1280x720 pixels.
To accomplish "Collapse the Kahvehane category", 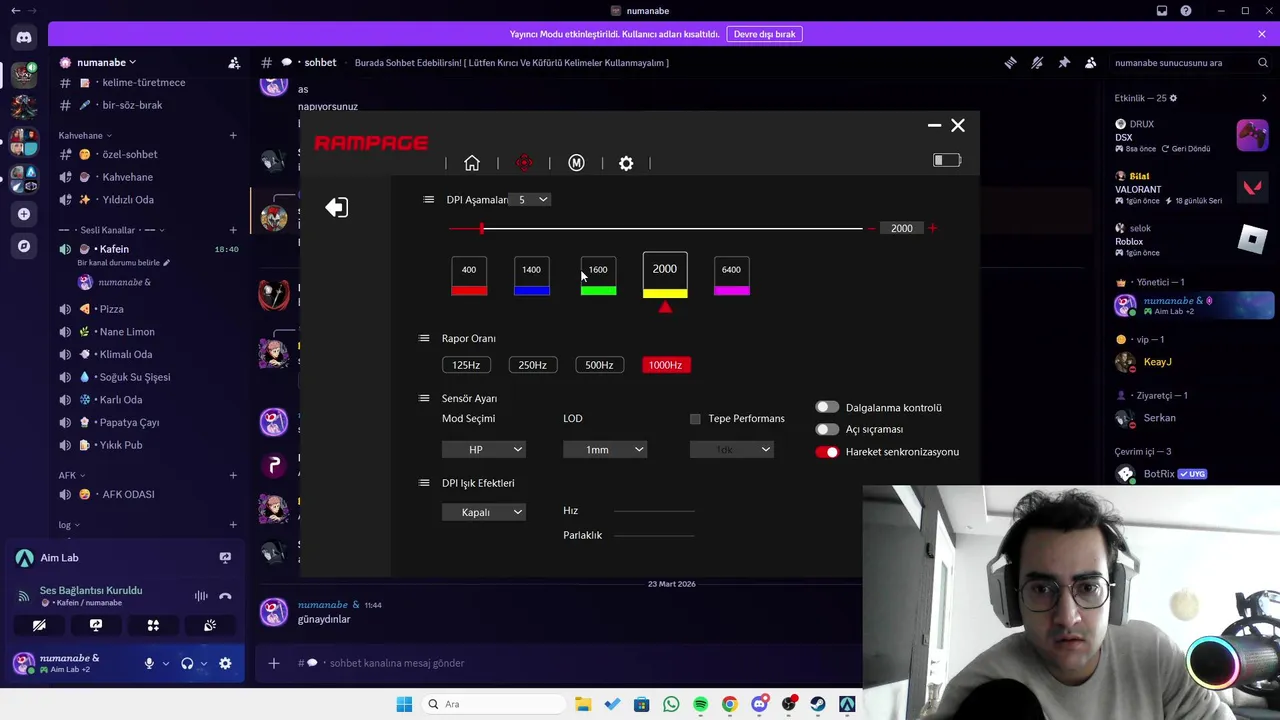I will pyautogui.click(x=84, y=135).
